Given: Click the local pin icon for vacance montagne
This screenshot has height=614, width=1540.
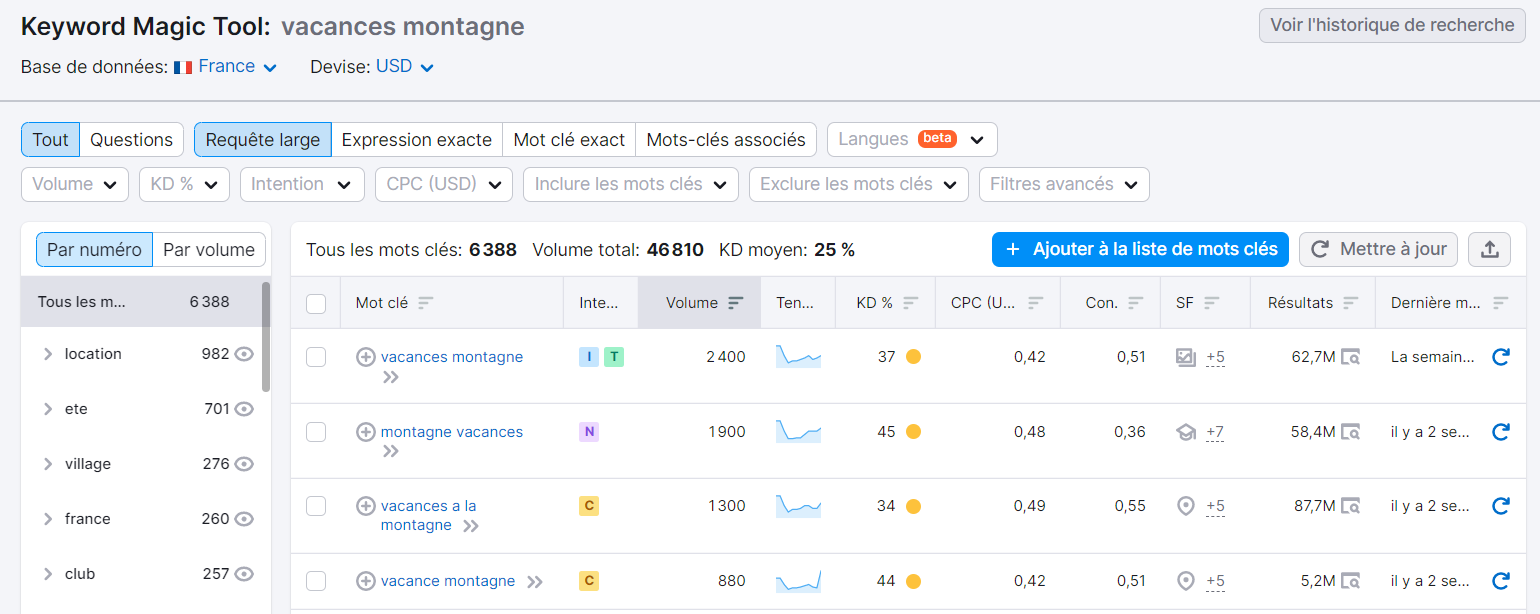Looking at the screenshot, I should [1186, 581].
